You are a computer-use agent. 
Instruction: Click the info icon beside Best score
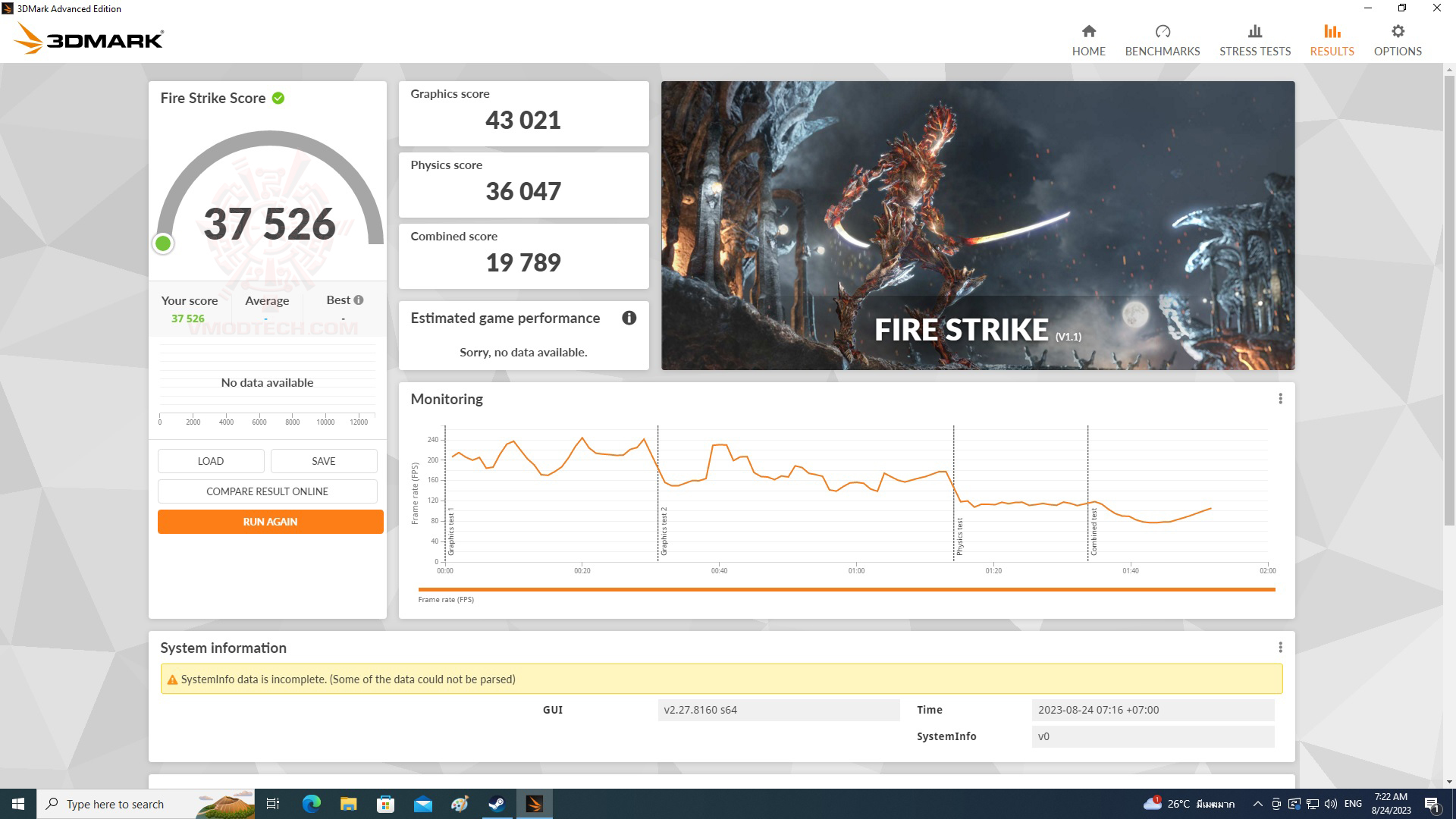(357, 300)
